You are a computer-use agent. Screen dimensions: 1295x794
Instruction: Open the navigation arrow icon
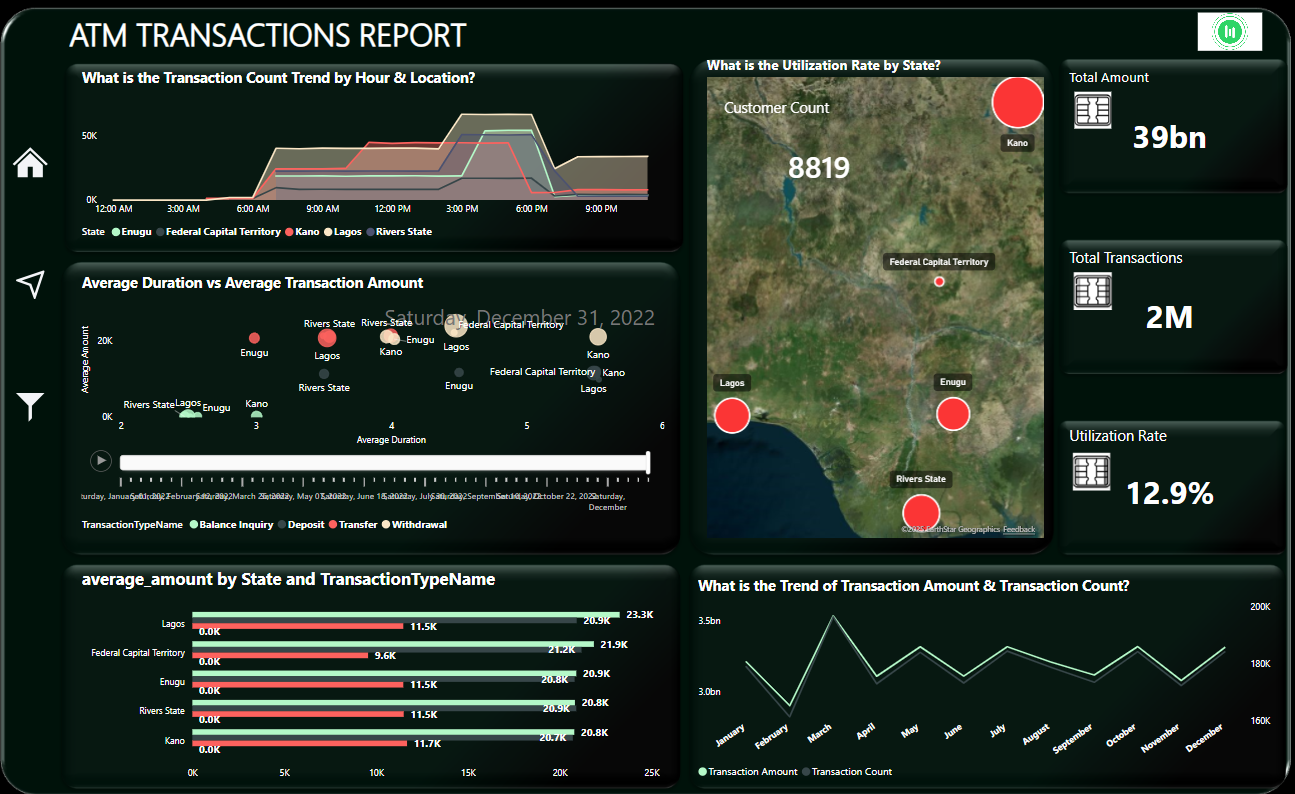[31, 284]
